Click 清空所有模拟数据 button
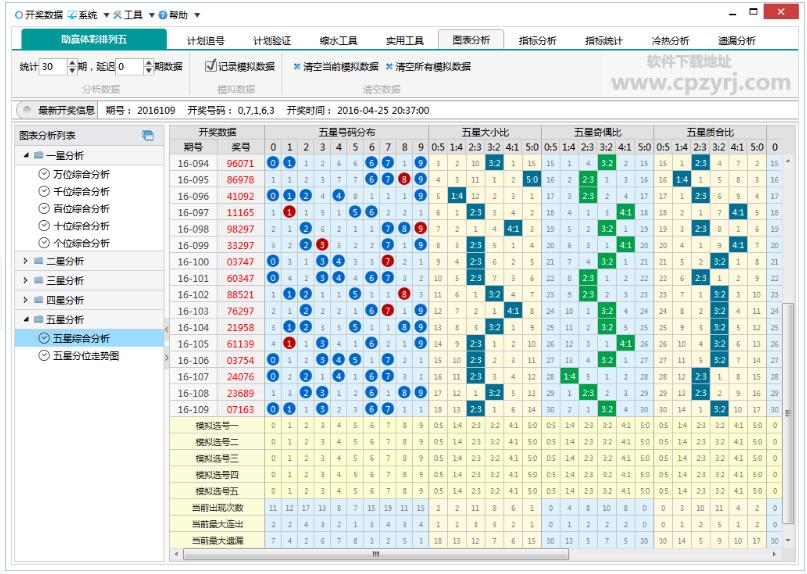 coord(428,66)
